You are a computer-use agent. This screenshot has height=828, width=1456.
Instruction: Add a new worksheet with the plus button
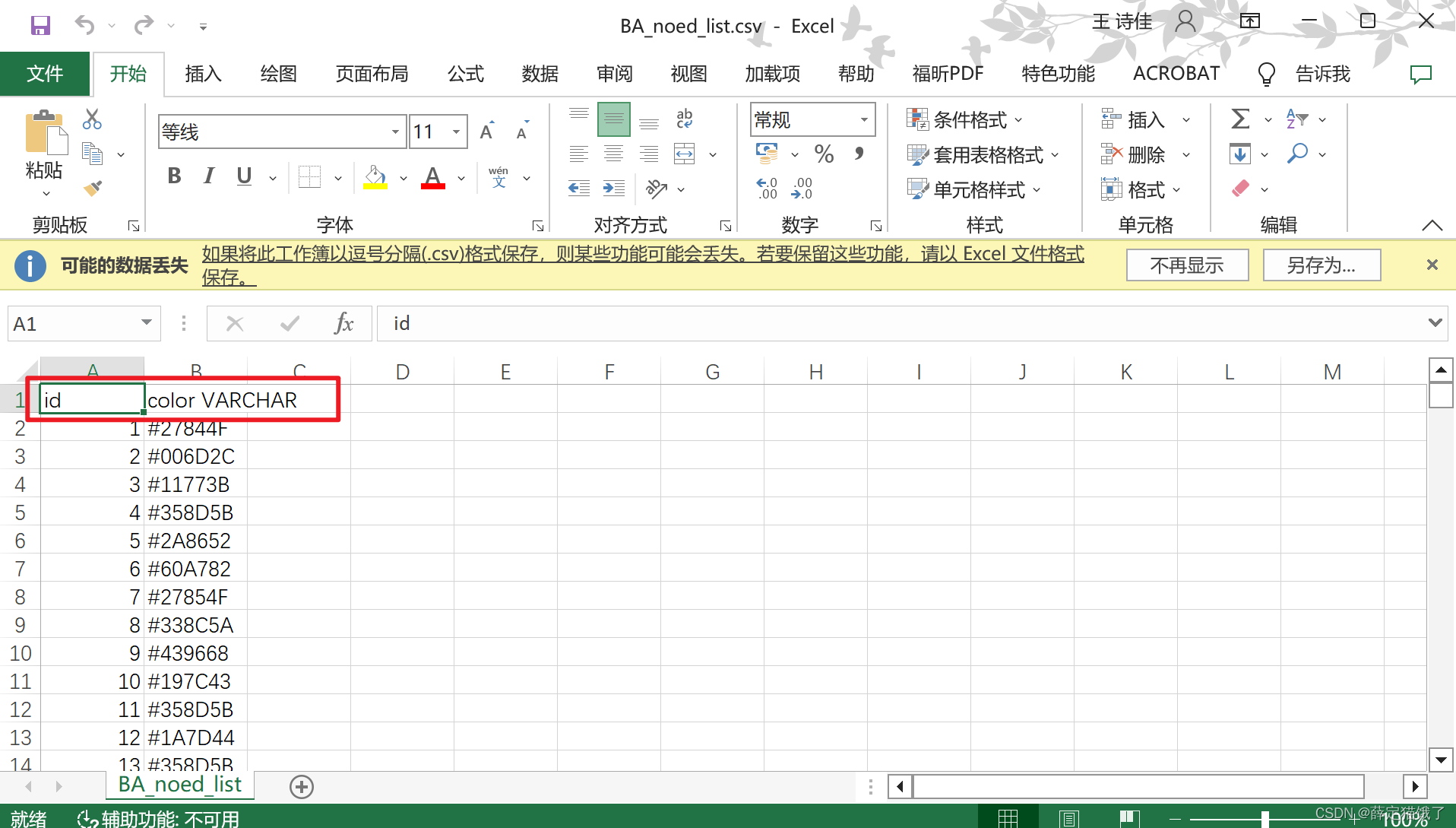click(301, 786)
